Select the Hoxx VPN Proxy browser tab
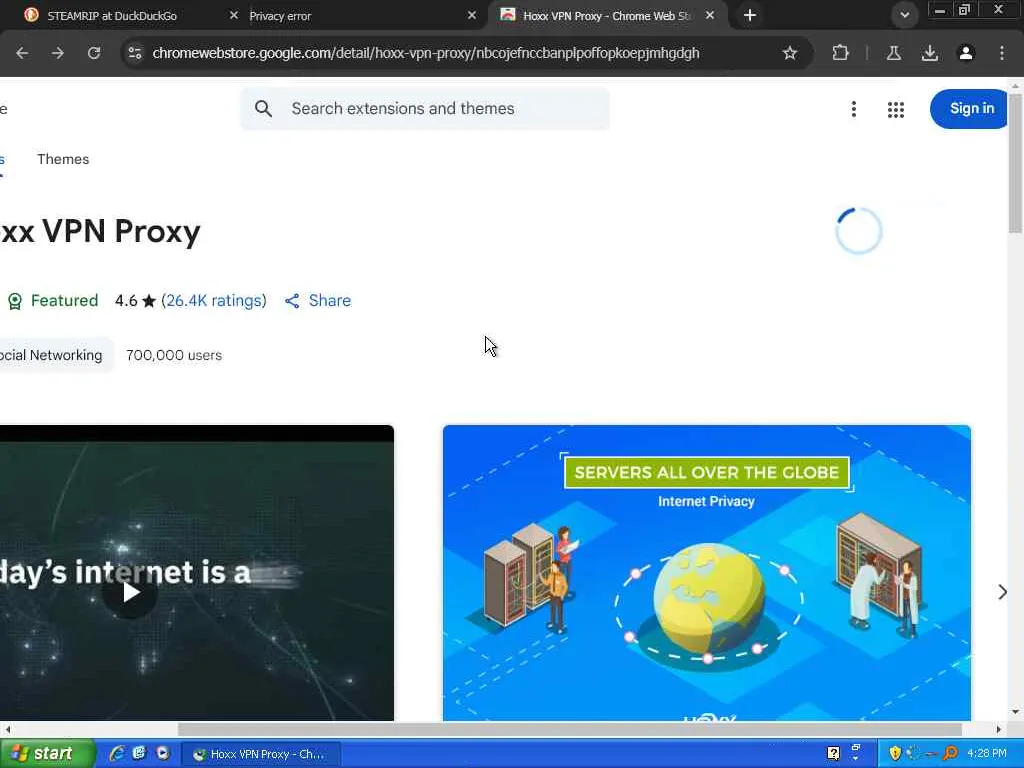1024x768 pixels. click(604, 16)
